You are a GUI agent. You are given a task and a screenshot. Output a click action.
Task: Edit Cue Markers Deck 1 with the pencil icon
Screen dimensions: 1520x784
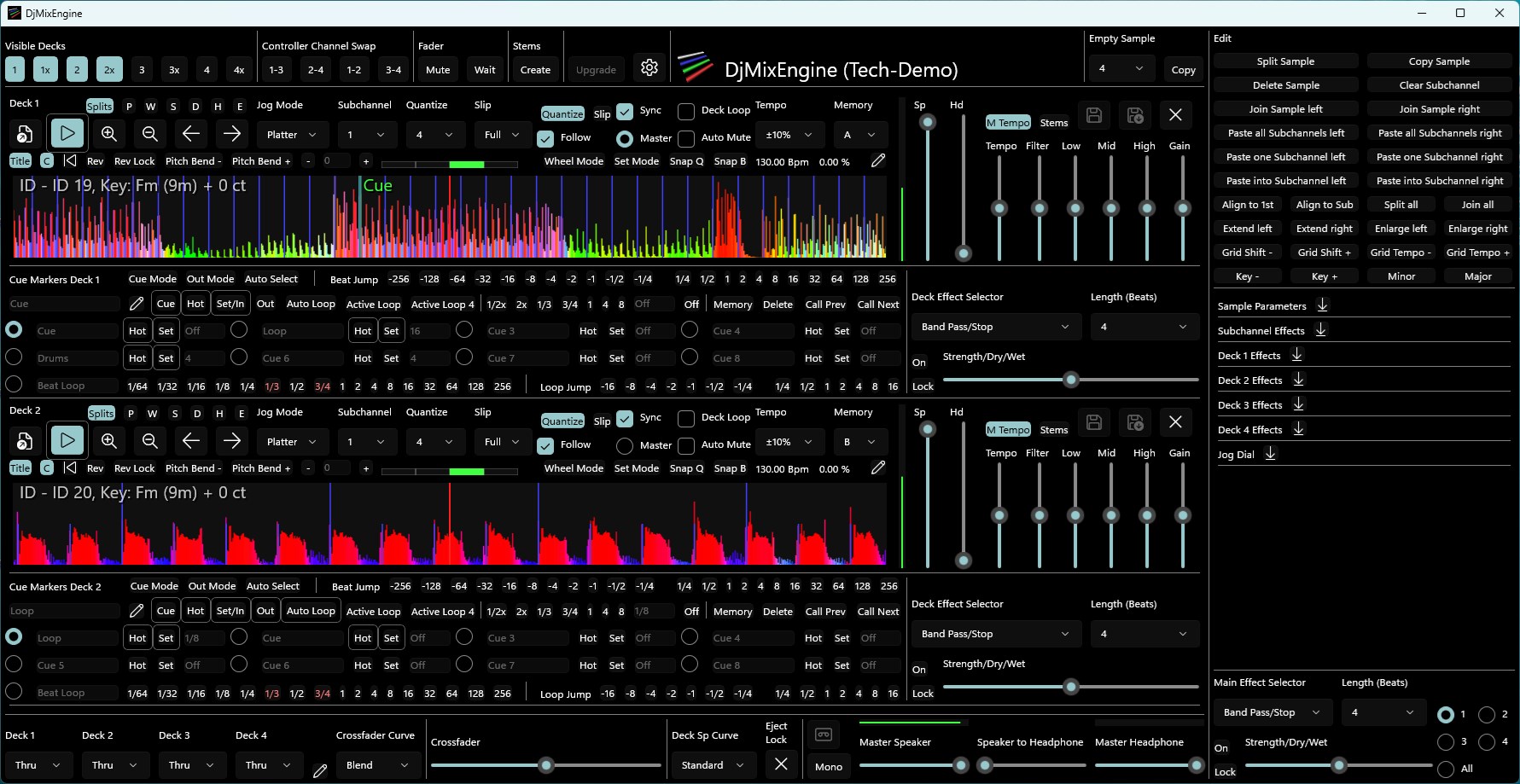pos(137,303)
